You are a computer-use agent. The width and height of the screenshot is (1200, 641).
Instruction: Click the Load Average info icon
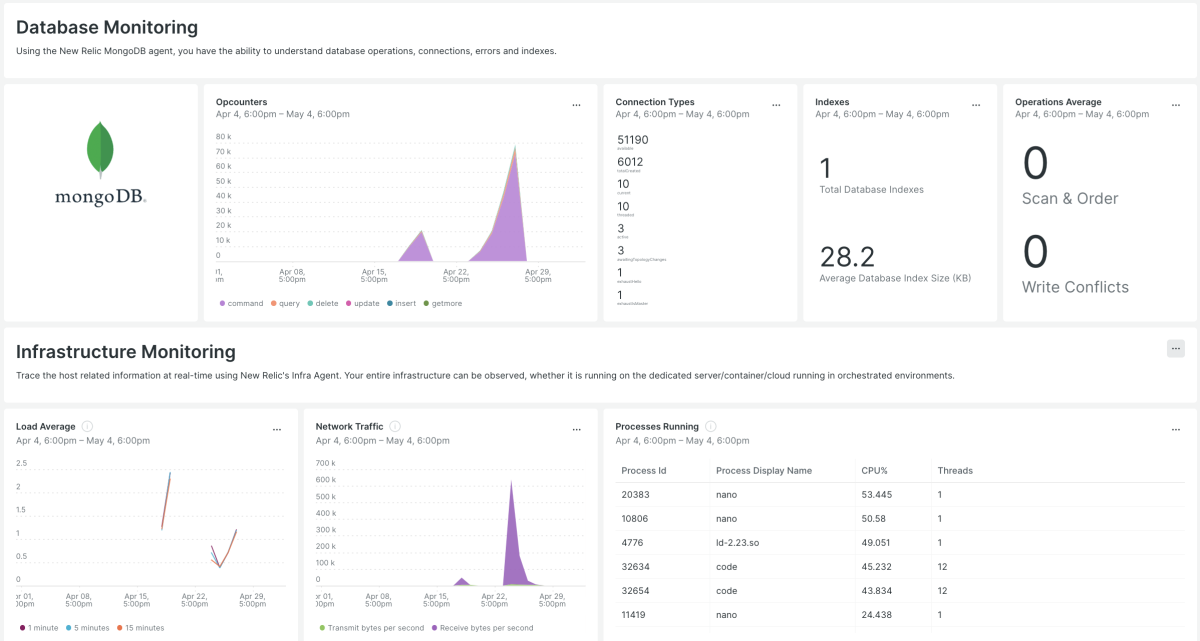[87, 426]
